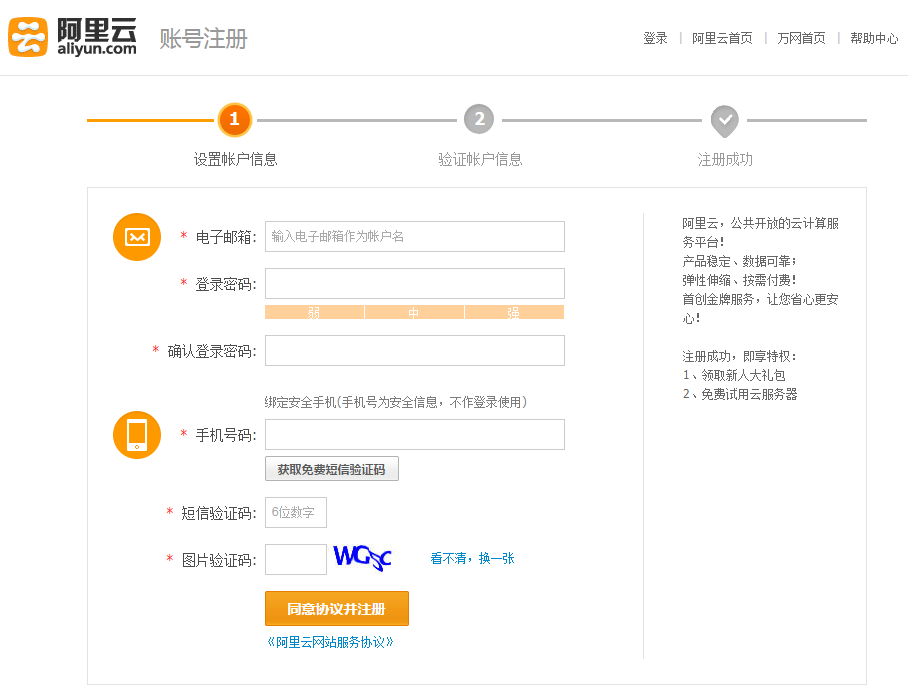Go to 阿里云首页 from header
This screenshot has width=908, height=687.
tap(722, 38)
